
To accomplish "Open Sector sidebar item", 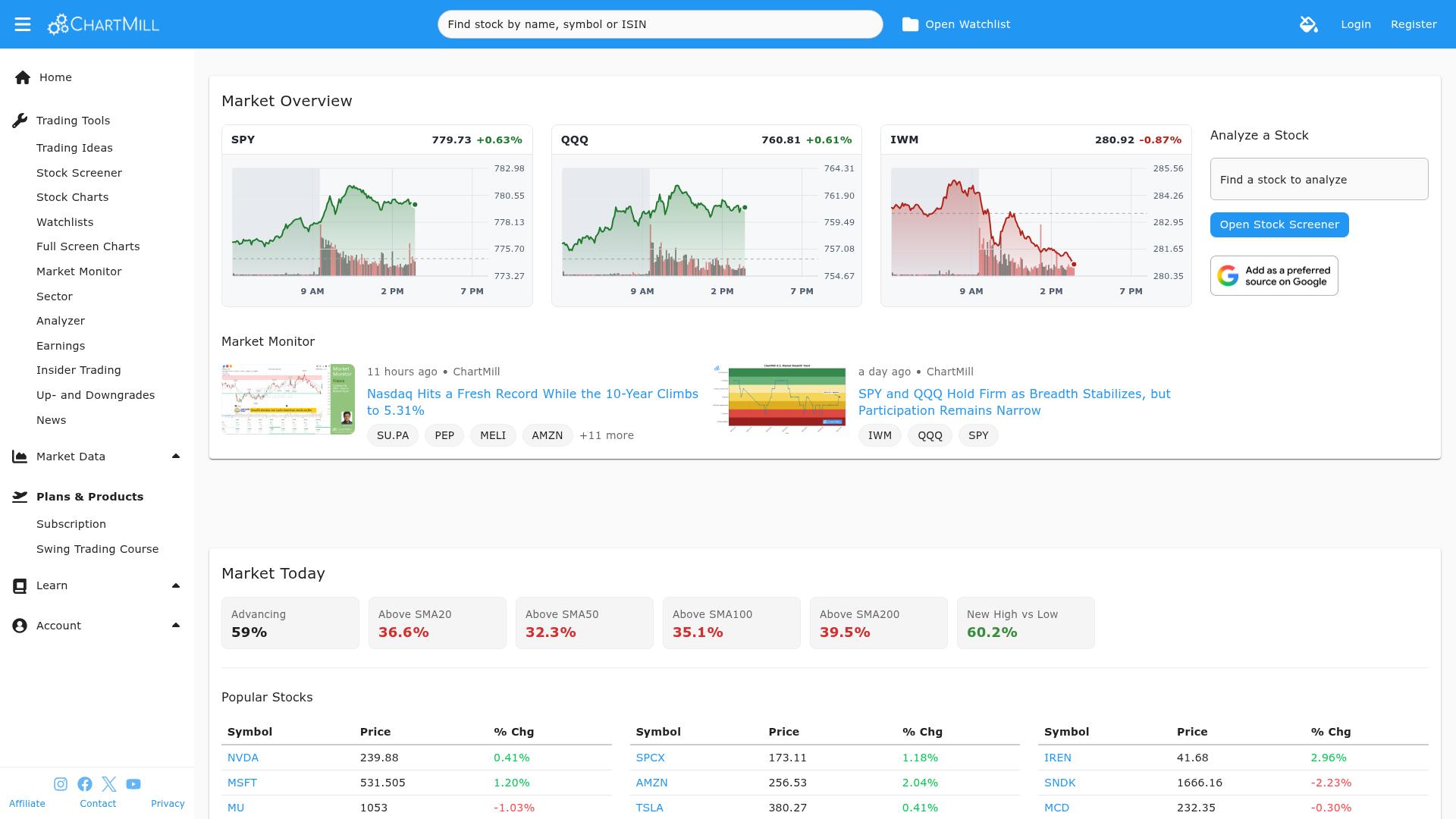I will click(x=55, y=297).
